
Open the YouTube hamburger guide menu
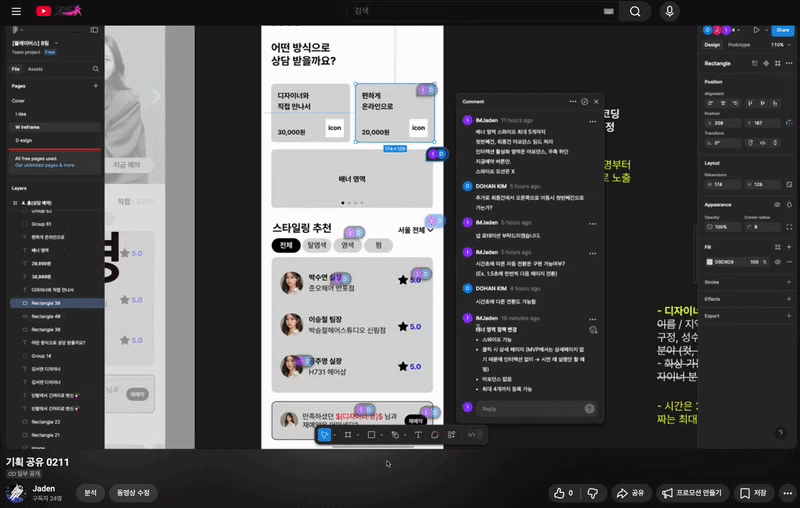click(x=16, y=11)
